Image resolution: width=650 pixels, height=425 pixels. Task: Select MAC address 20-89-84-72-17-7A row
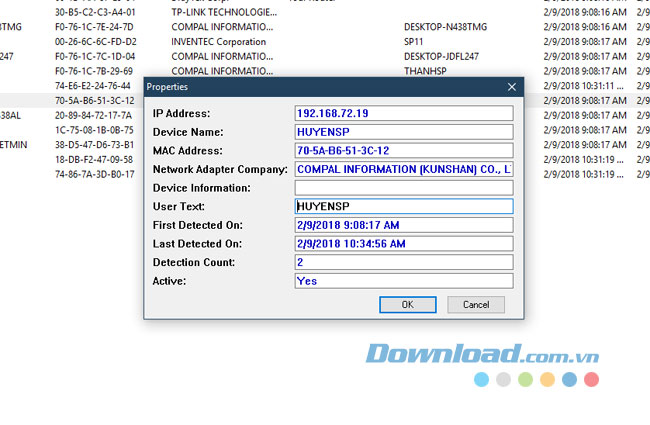93,115
